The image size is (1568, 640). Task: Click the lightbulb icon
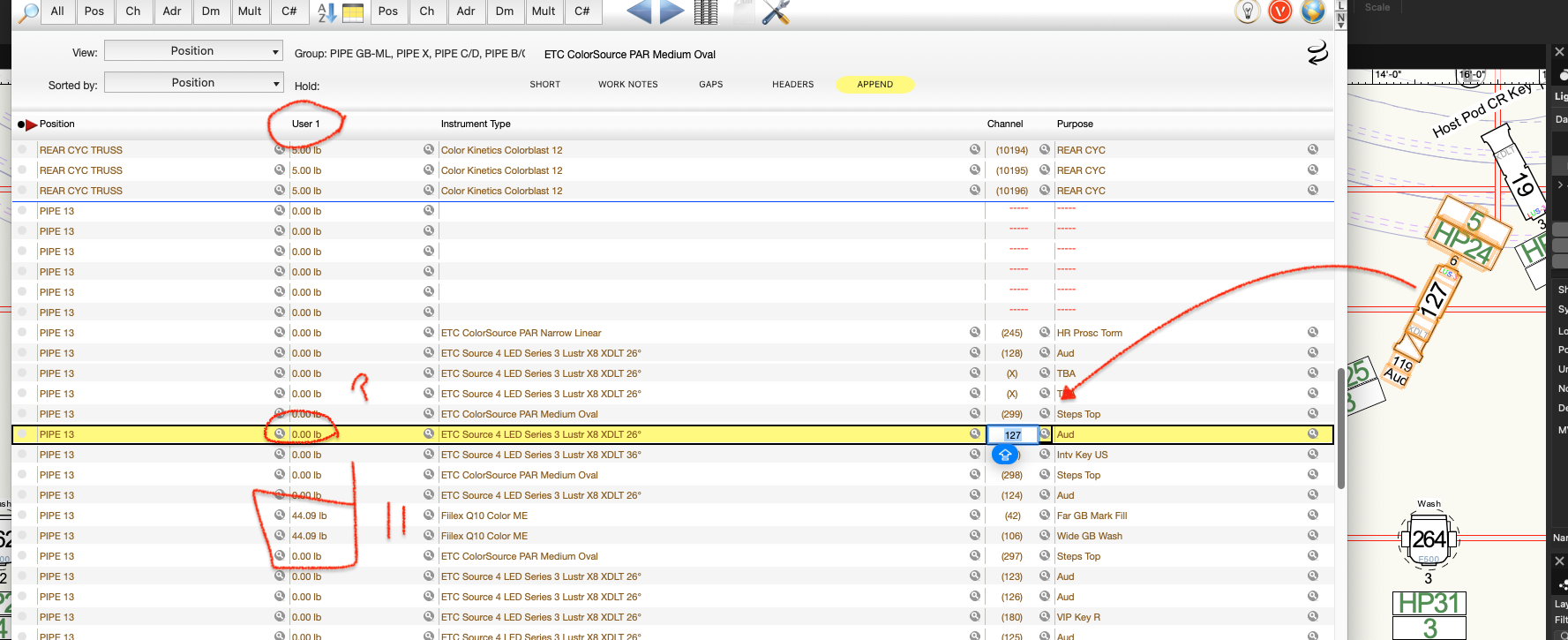pyautogui.click(x=1247, y=11)
